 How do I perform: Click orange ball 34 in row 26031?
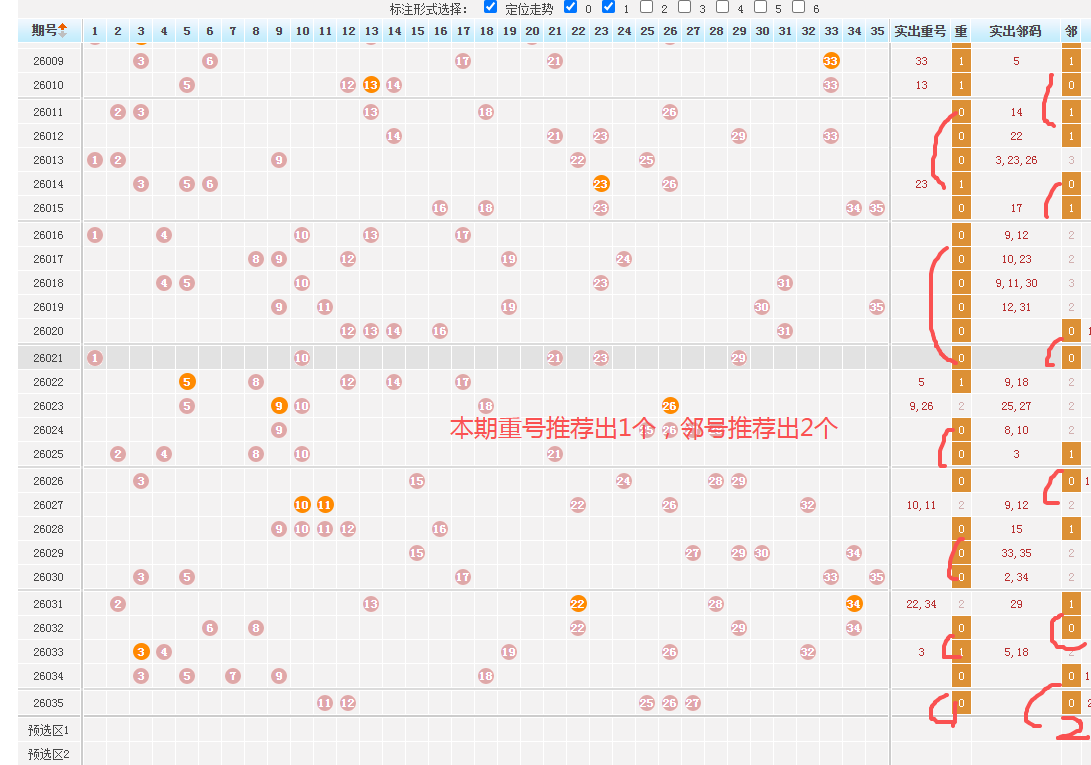tap(854, 603)
